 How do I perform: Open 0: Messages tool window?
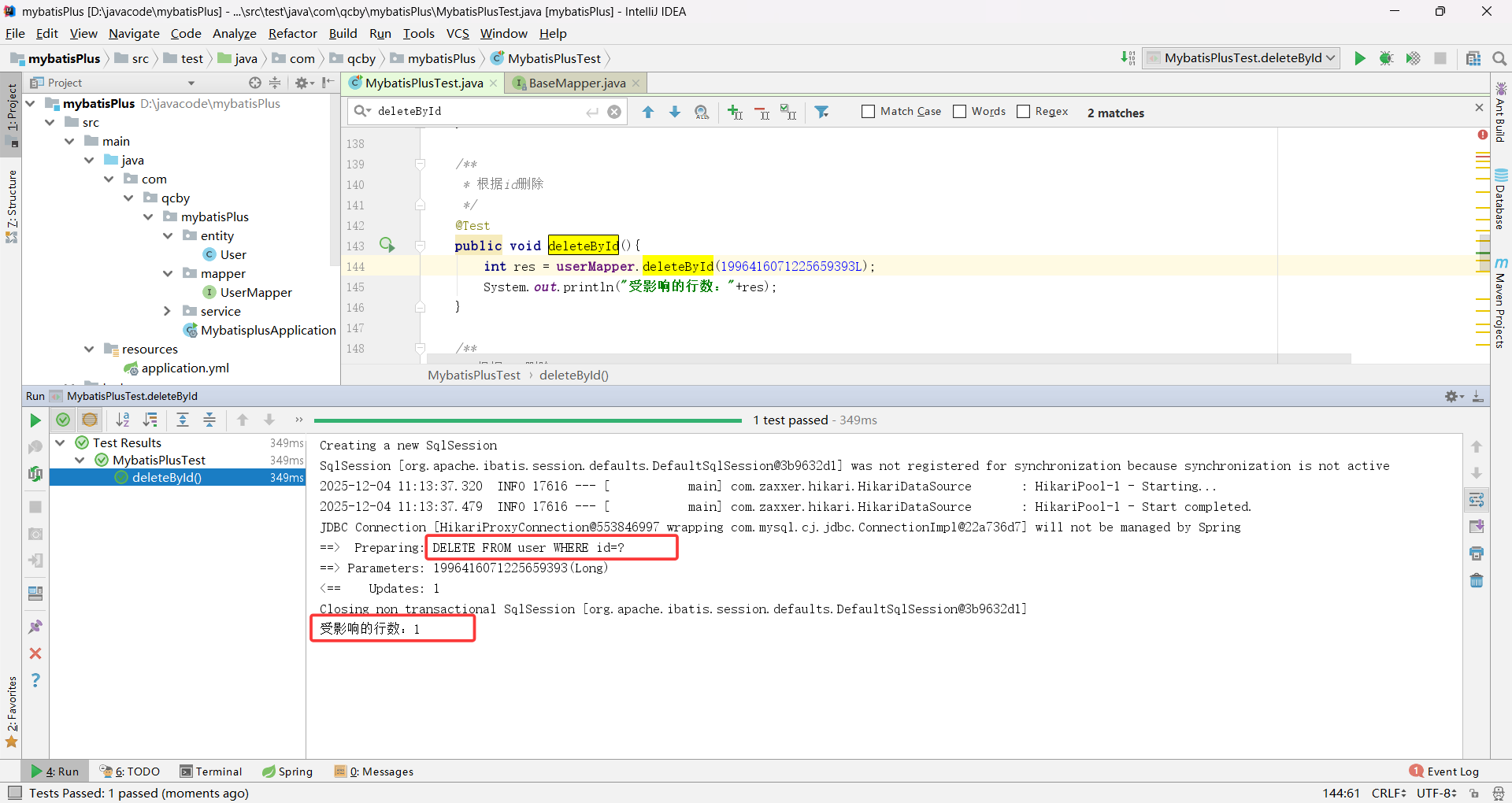pos(374,772)
